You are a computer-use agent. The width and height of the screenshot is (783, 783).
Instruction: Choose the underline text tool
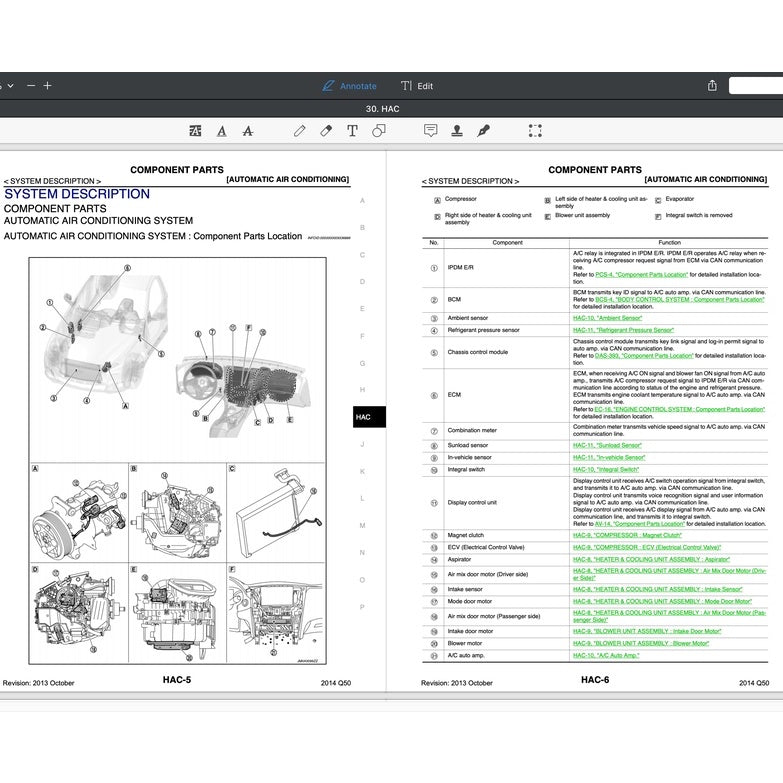tap(221, 131)
